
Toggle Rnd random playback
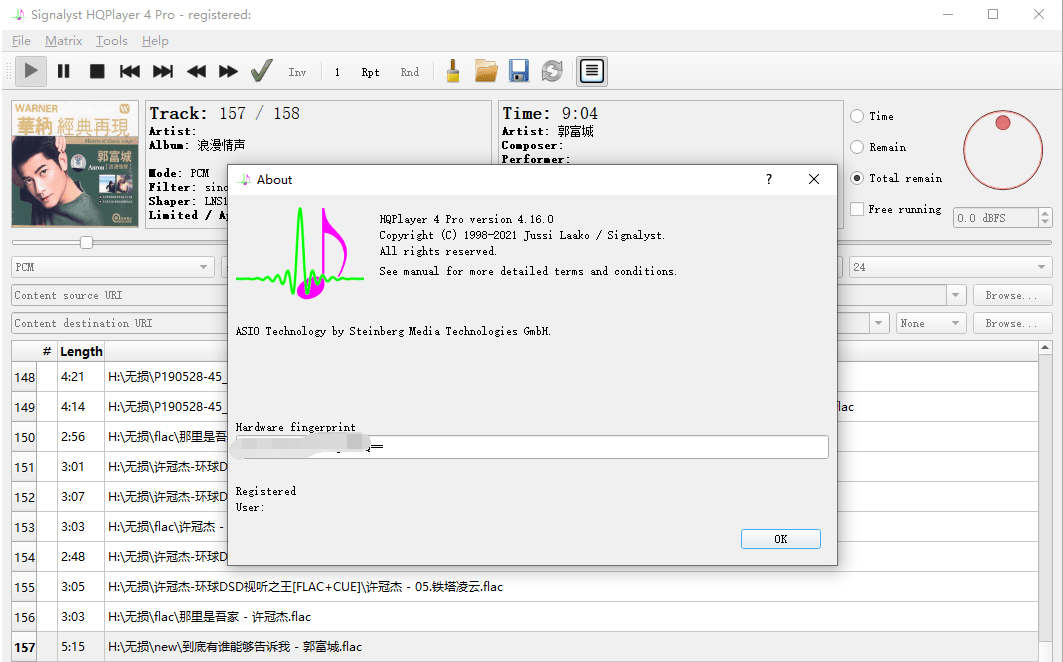click(x=409, y=72)
